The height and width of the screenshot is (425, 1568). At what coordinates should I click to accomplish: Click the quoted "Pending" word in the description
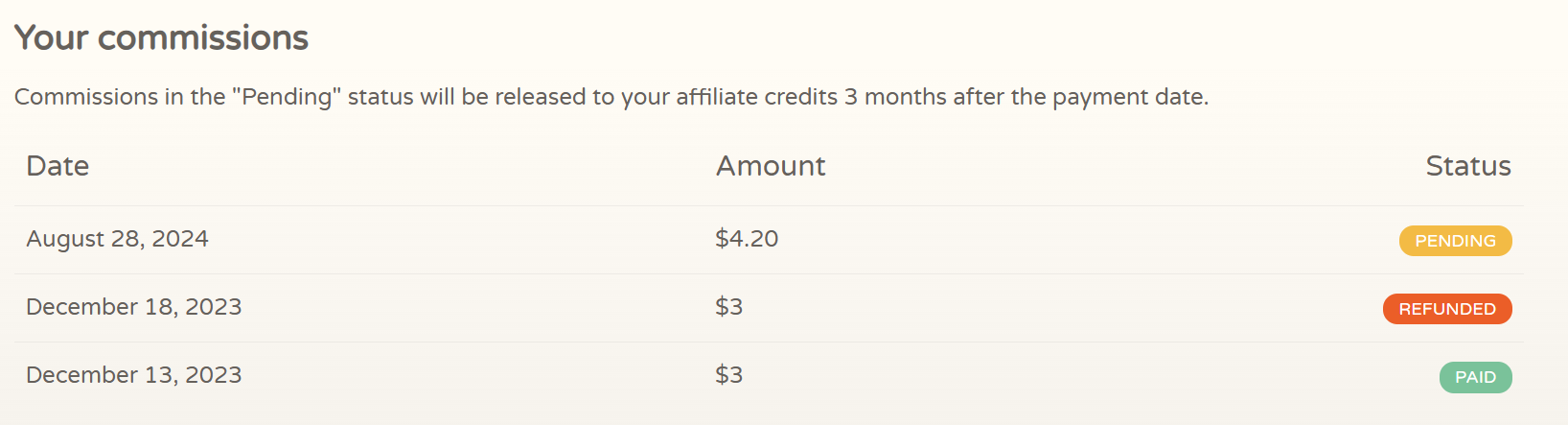(287, 97)
